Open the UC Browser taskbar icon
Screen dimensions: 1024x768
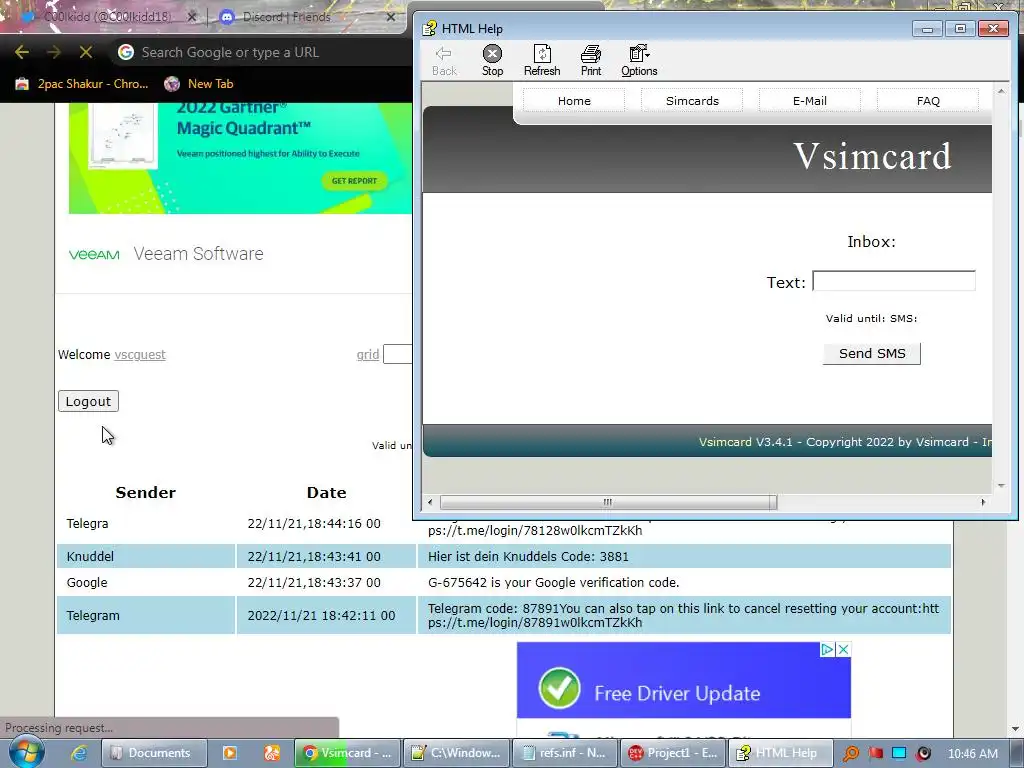(x=272, y=753)
